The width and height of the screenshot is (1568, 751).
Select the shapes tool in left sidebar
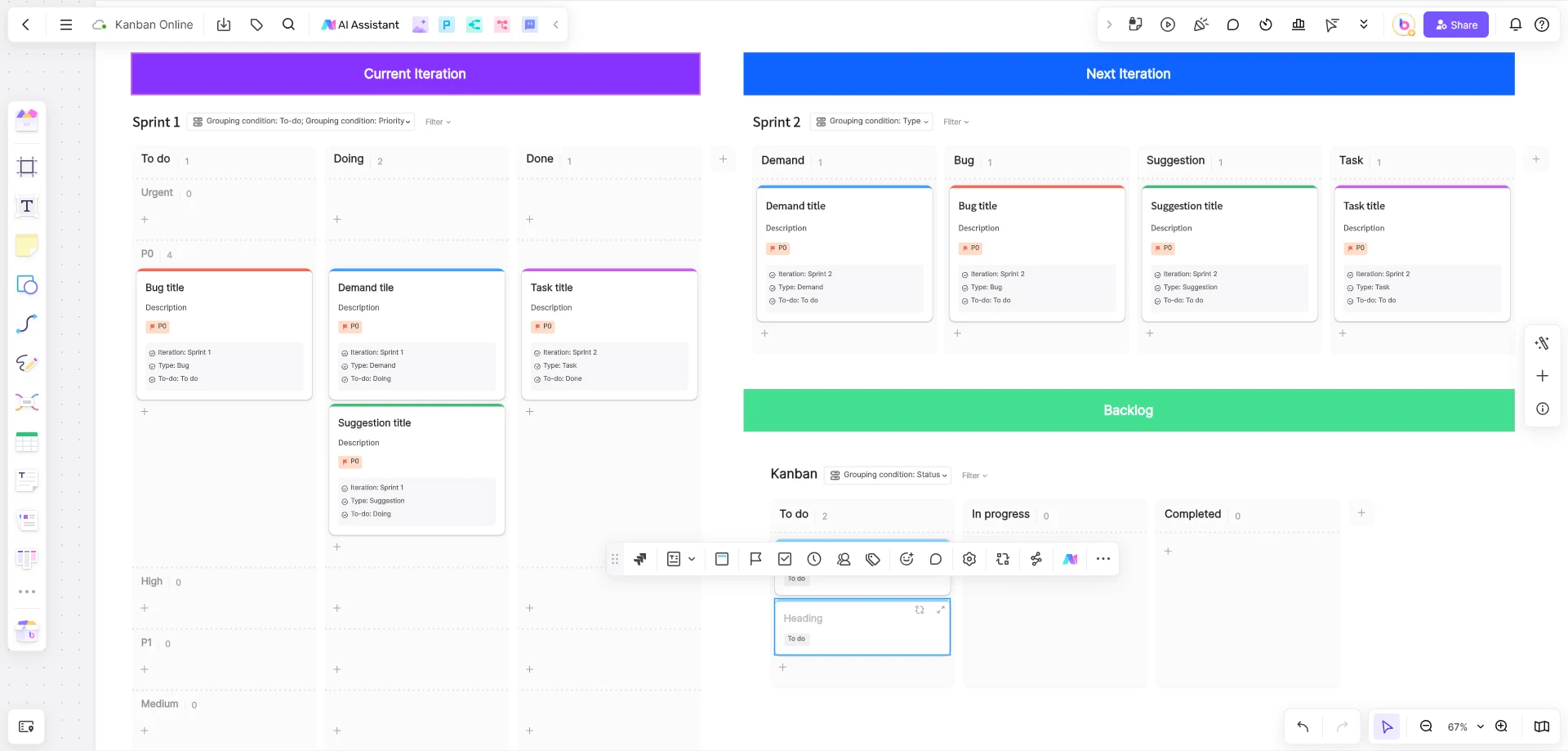tap(27, 284)
